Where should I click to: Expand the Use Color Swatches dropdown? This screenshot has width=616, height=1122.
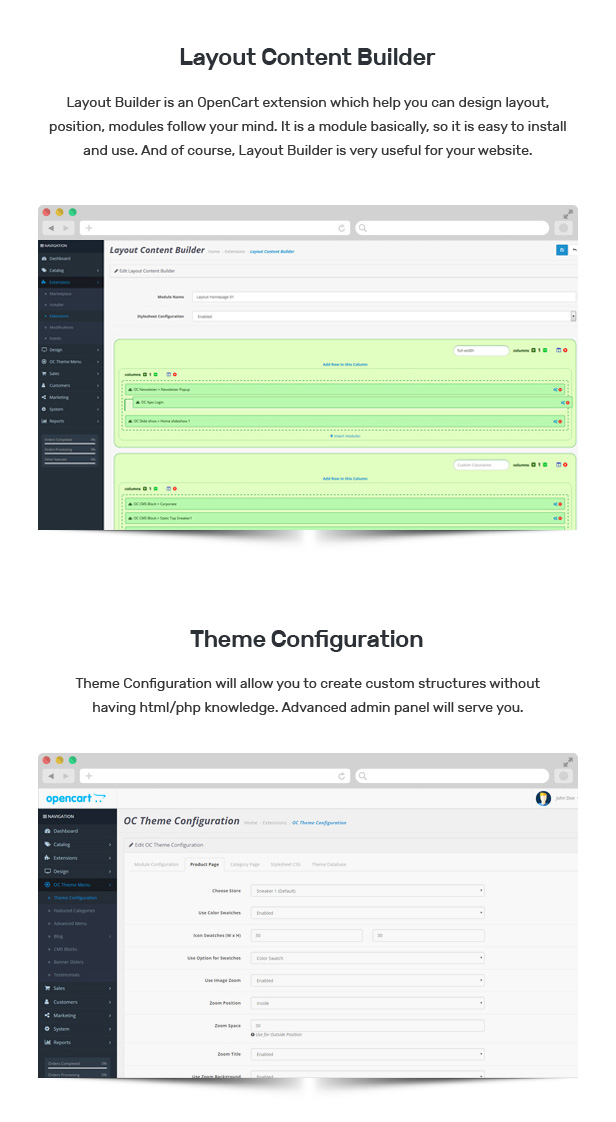click(x=368, y=913)
